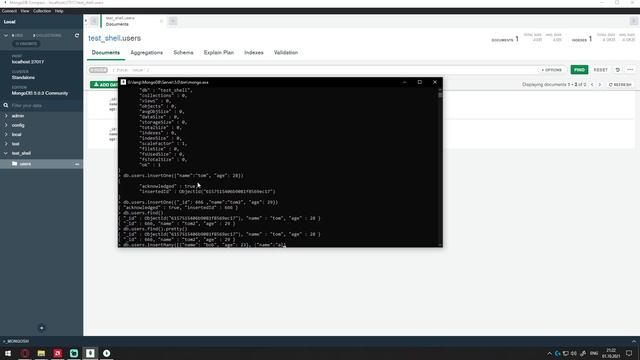Open File Explorer from taskbar
640x360 pixels.
pos(41,353)
